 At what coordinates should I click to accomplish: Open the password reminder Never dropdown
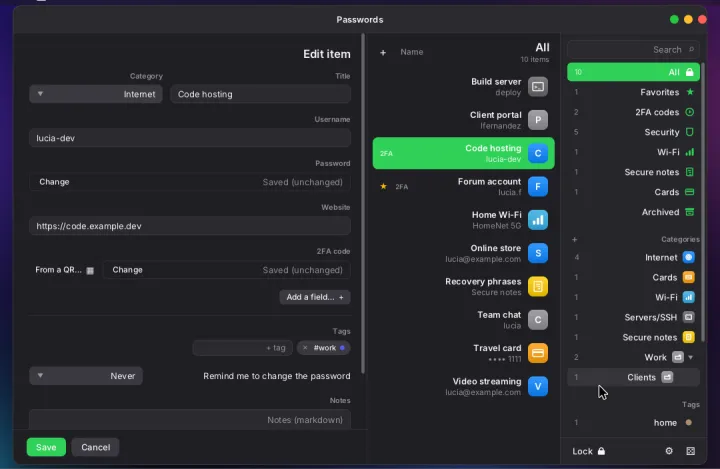(x=86, y=376)
